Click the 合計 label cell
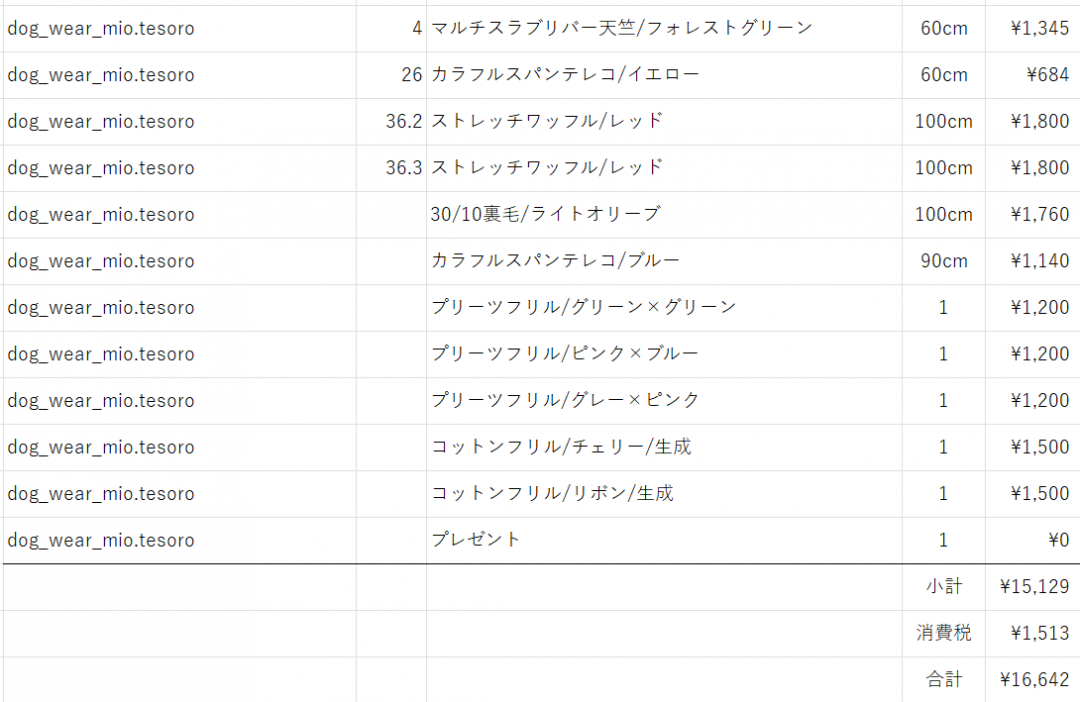The image size is (1080, 702). click(944, 680)
